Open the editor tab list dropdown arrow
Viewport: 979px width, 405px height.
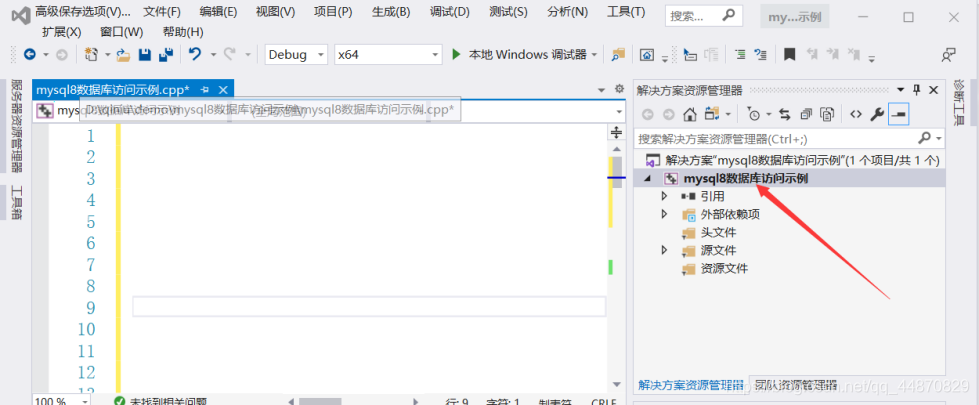pos(602,89)
